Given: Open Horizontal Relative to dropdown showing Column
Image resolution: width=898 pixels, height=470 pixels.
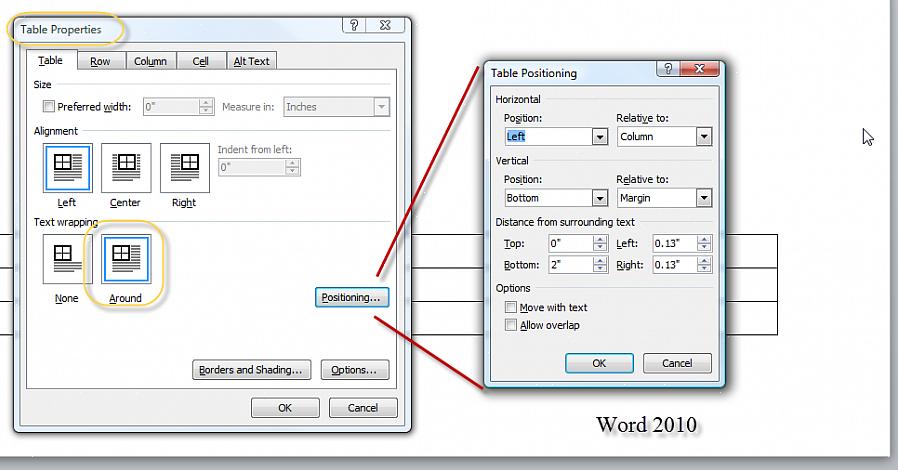Looking at the screenshot, I should point(704,137).
